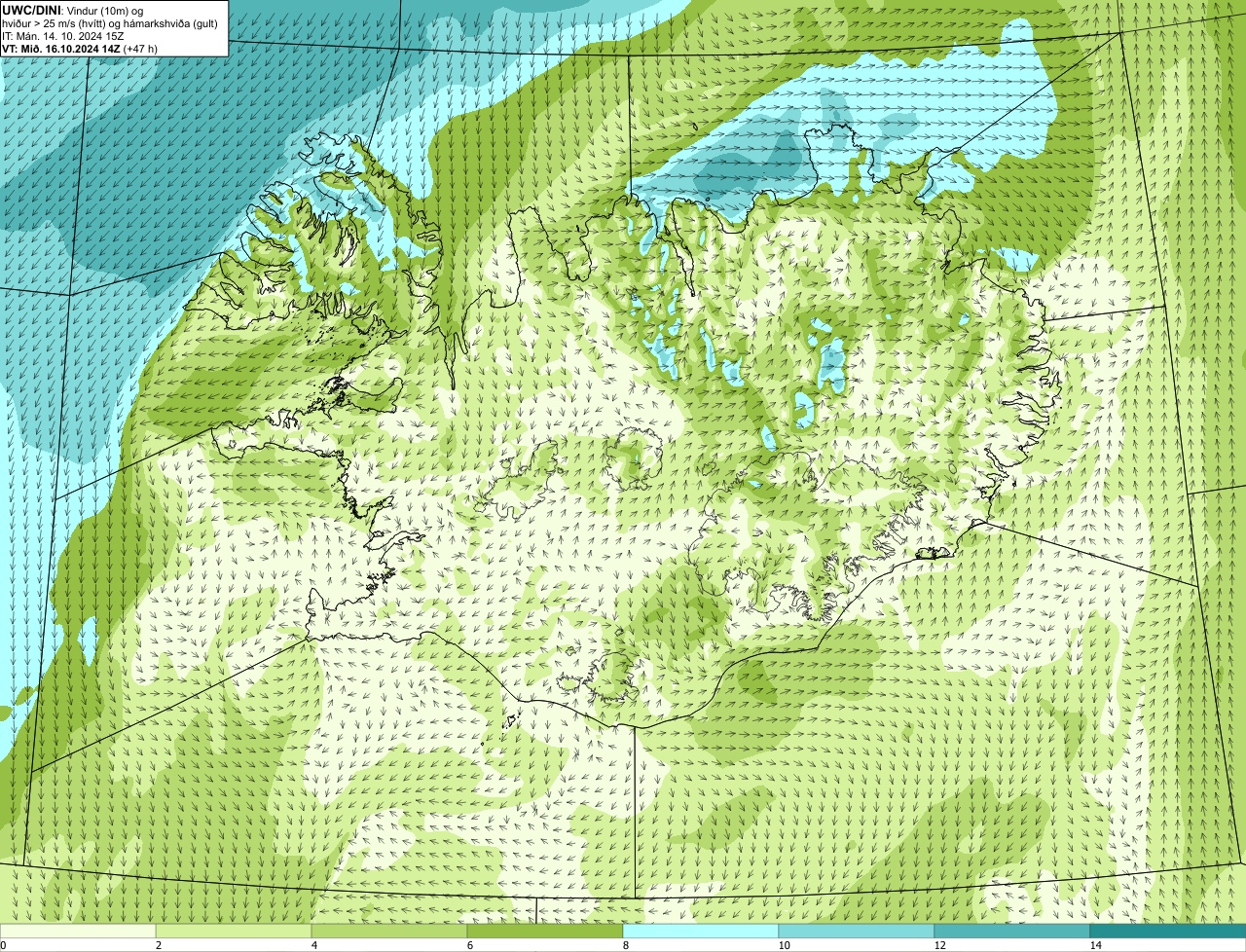Click the "UWC/DINI: Vindur (10m) og" title line
This screenshot has height=952, width=1246.
73,9
